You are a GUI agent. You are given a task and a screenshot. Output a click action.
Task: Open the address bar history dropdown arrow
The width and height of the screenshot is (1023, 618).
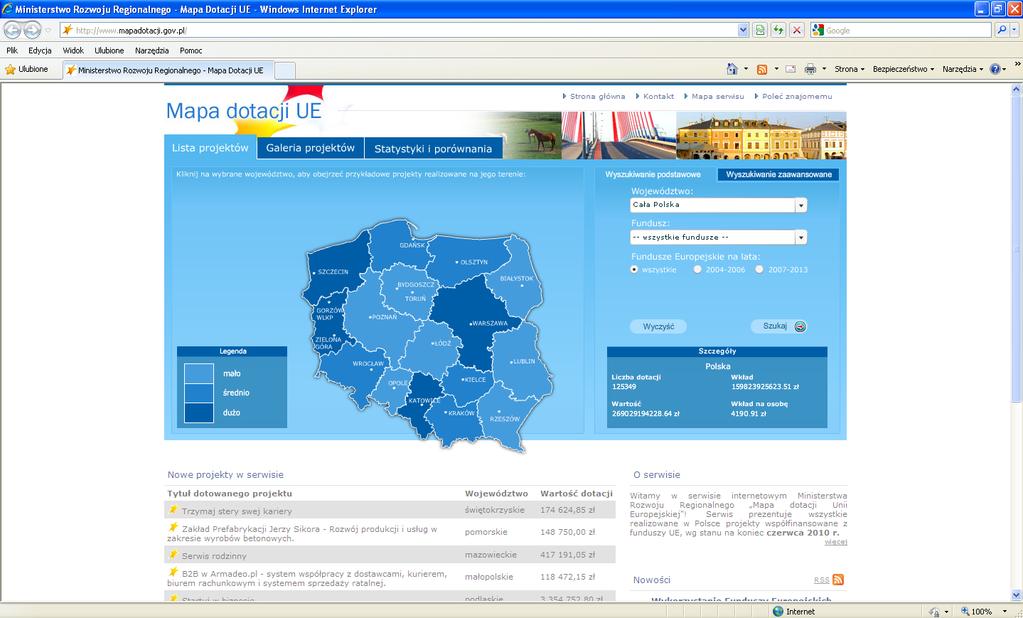click(743, 30)
